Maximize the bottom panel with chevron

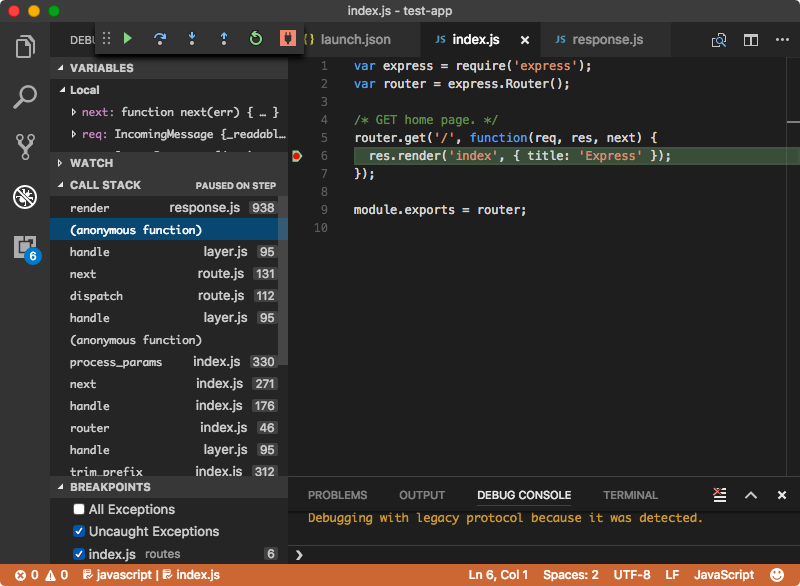(x=751, y=495)
